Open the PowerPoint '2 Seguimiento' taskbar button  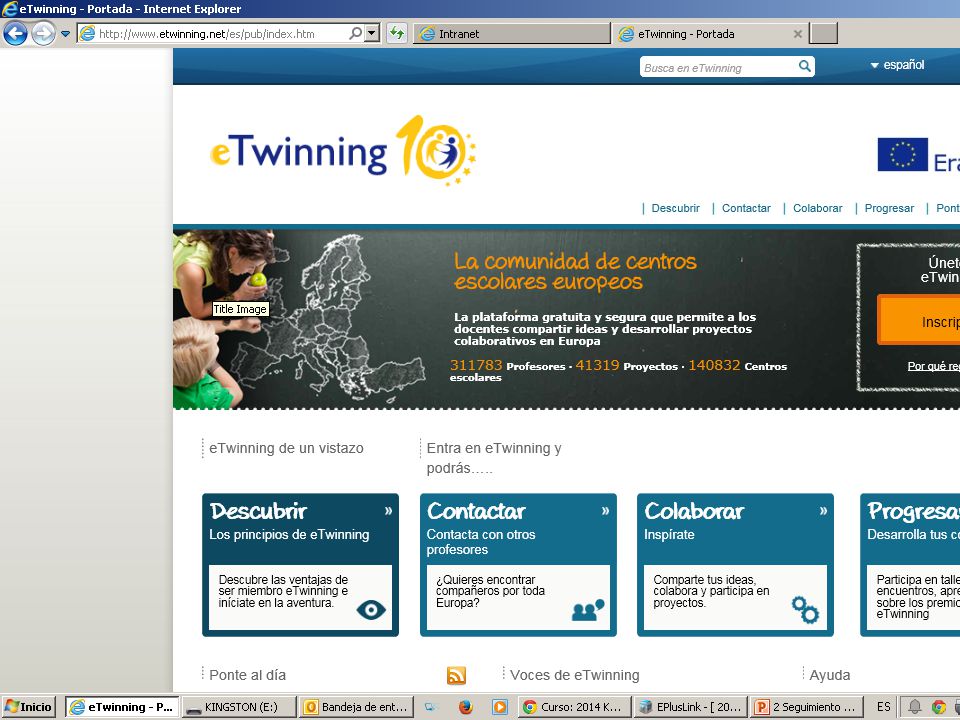pos(808,707)
